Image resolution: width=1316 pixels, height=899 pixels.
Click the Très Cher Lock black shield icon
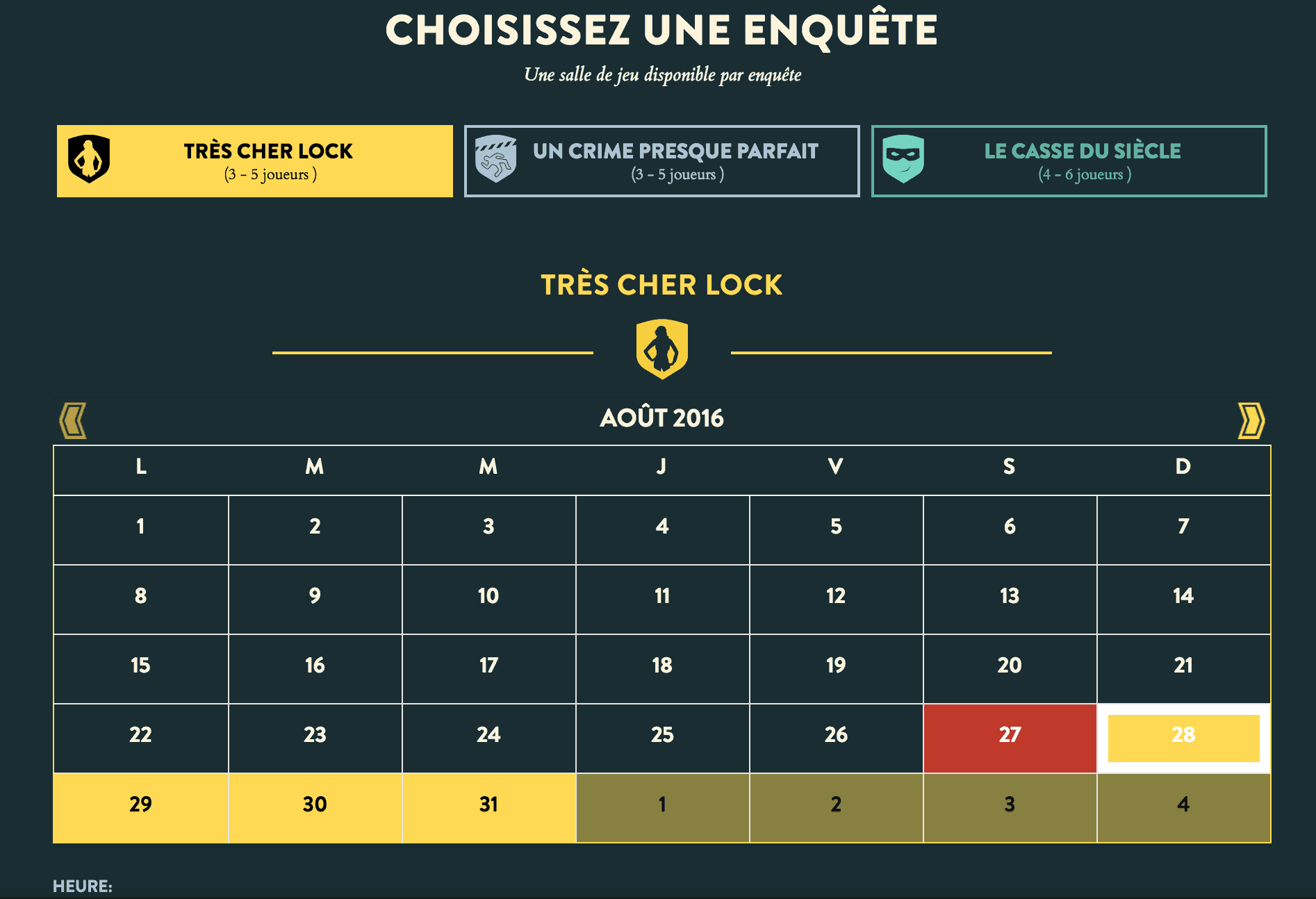tap(89, 159)
